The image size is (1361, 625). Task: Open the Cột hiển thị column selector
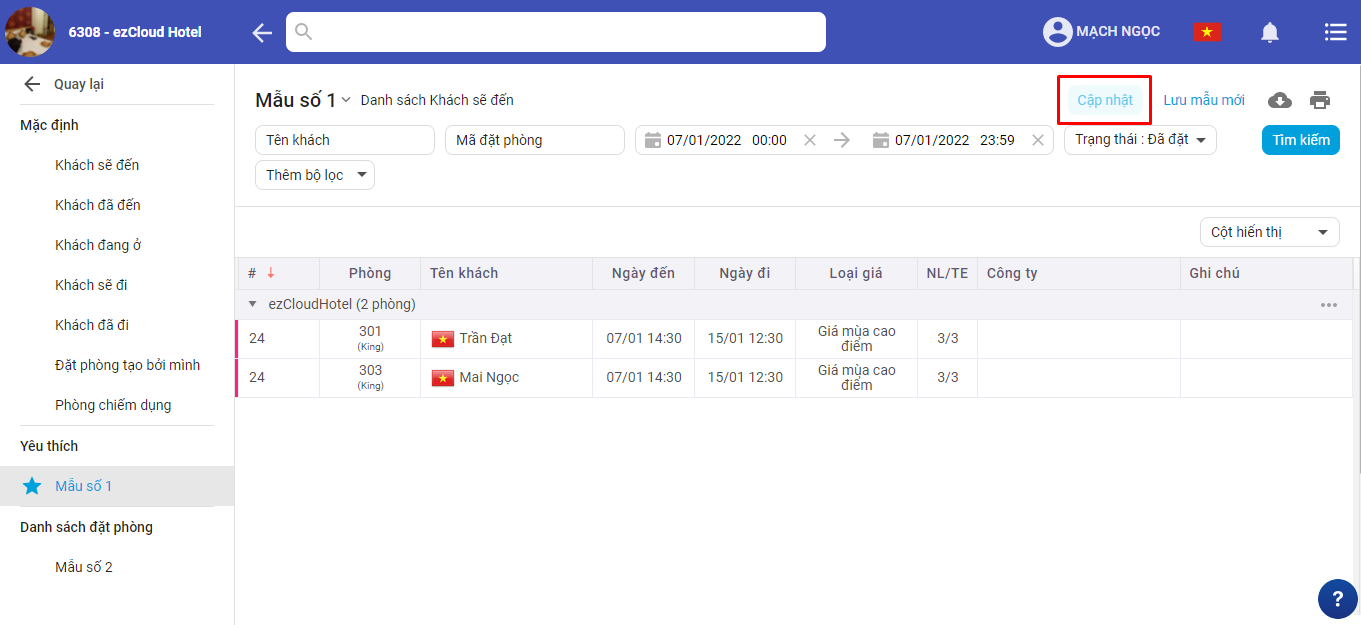(1269, 232)
